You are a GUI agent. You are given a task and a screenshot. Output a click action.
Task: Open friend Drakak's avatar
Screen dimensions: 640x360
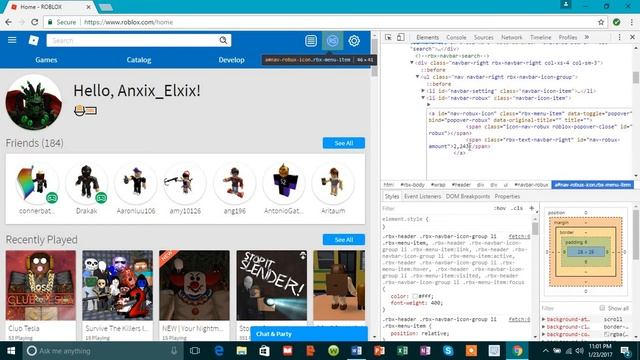tap(87, 182)
